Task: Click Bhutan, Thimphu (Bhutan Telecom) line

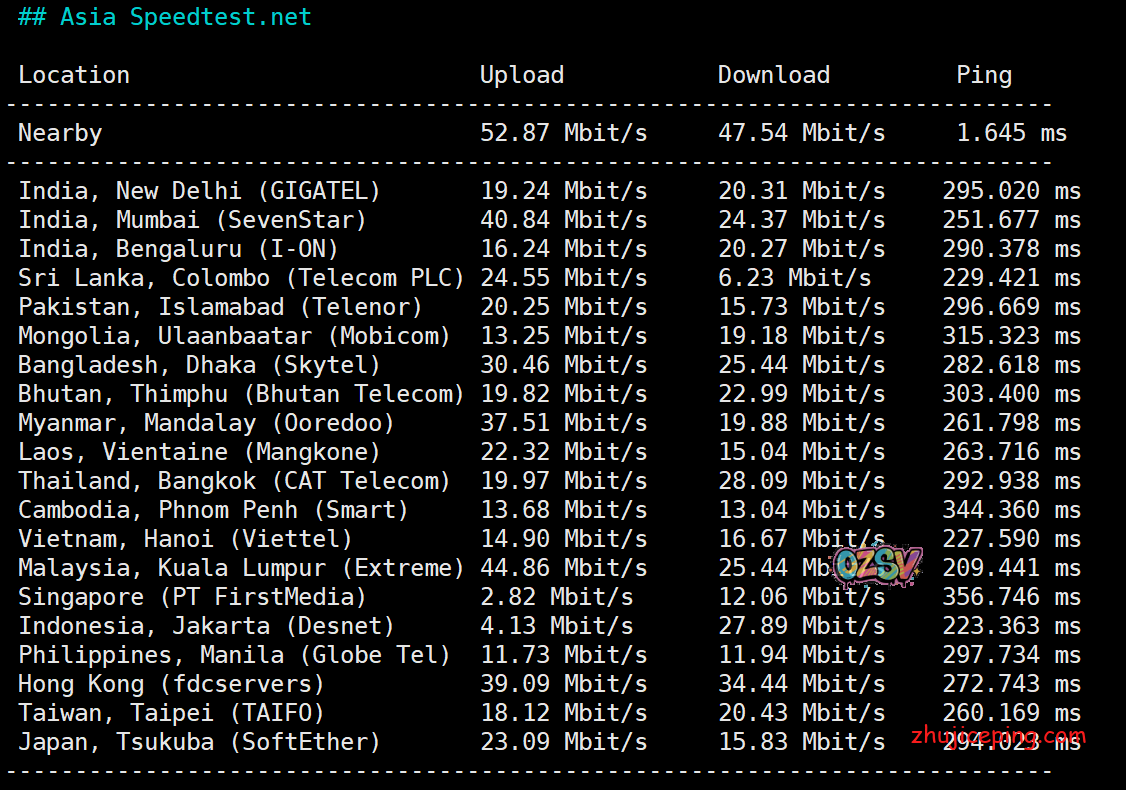Action: click(241, 394)
